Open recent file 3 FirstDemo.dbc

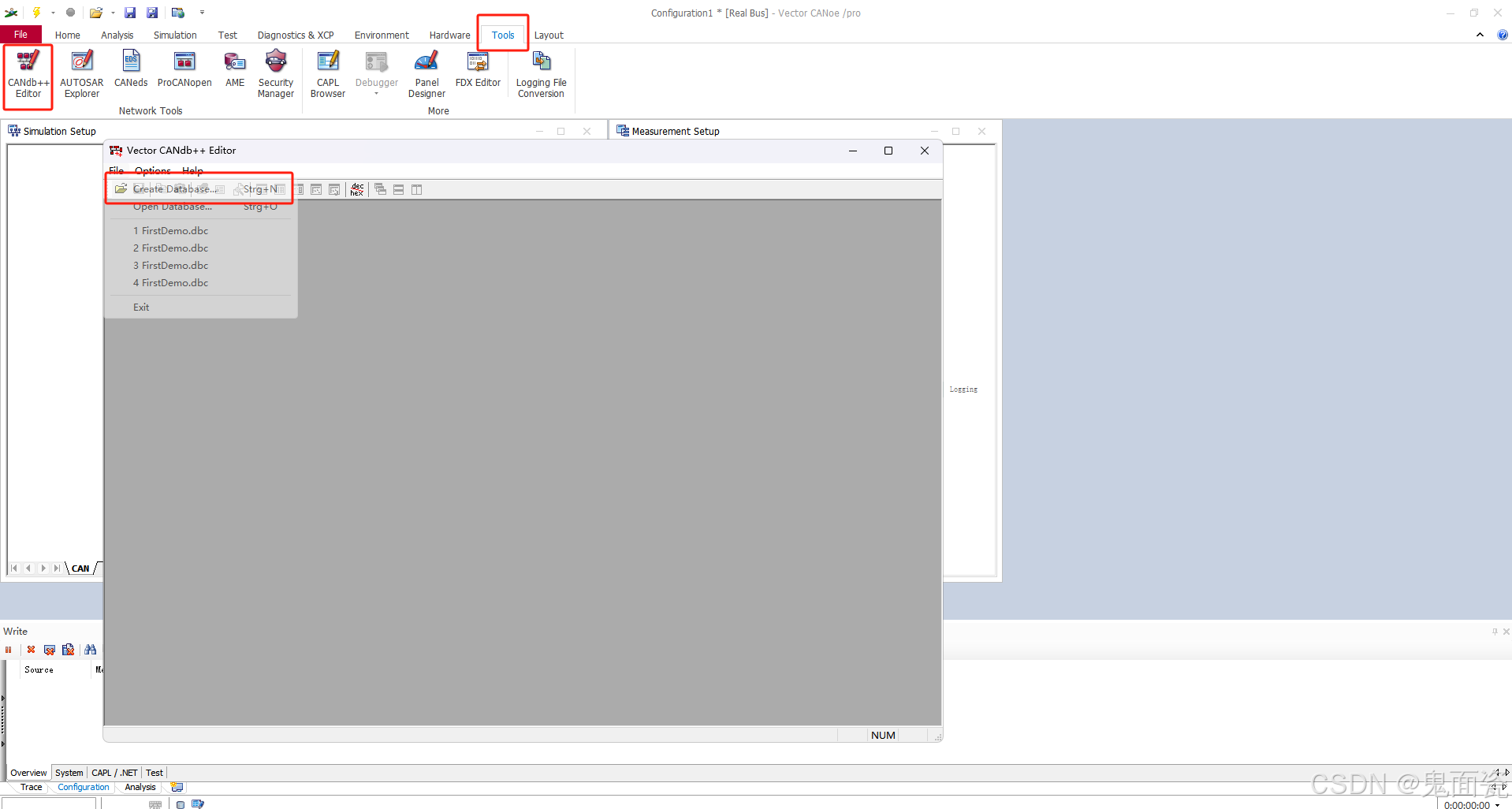click(x=200, y=266)
